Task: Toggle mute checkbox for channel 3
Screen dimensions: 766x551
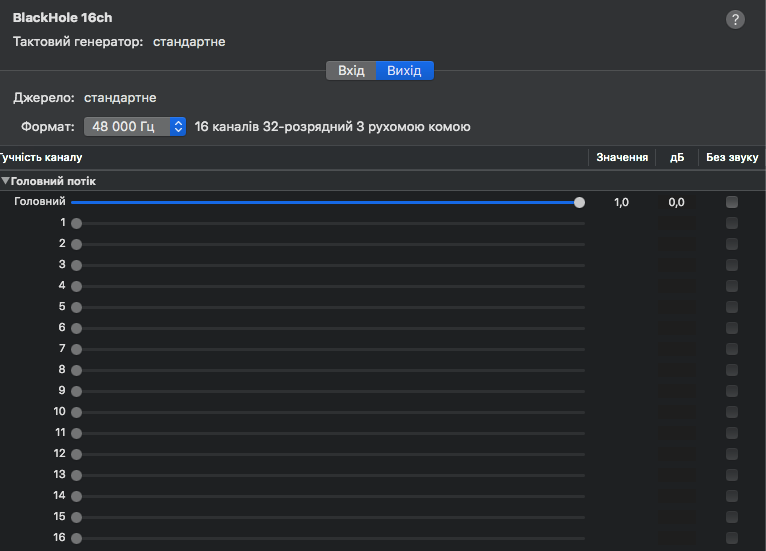Action: 732,265
